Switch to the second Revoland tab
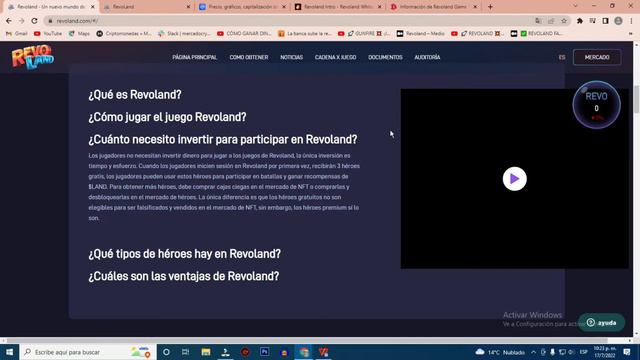 pyautogui.click(x=147, y=7)
